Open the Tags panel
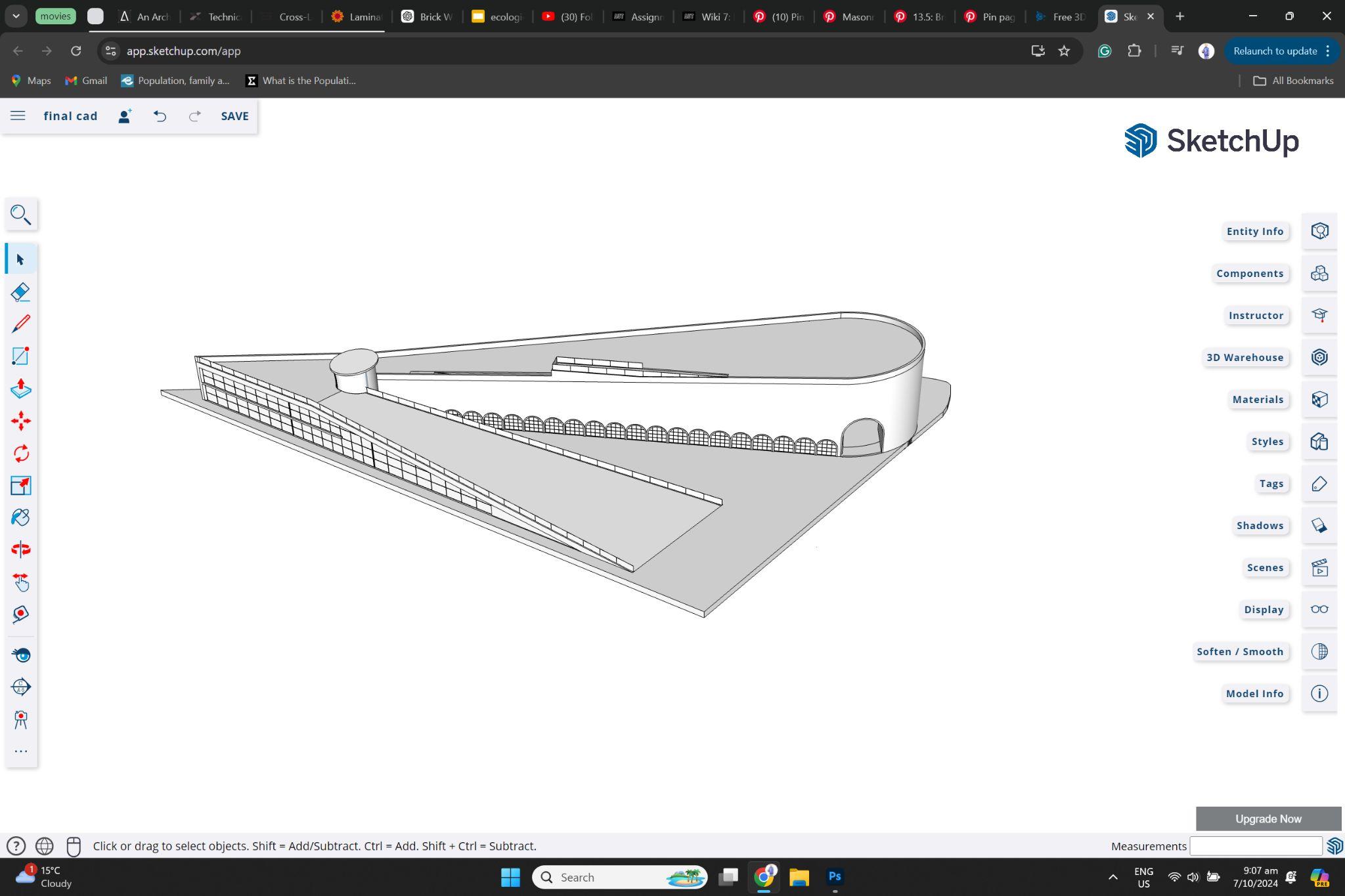The width and height of the screenshot is (1345, 896). coord(1319,484)
